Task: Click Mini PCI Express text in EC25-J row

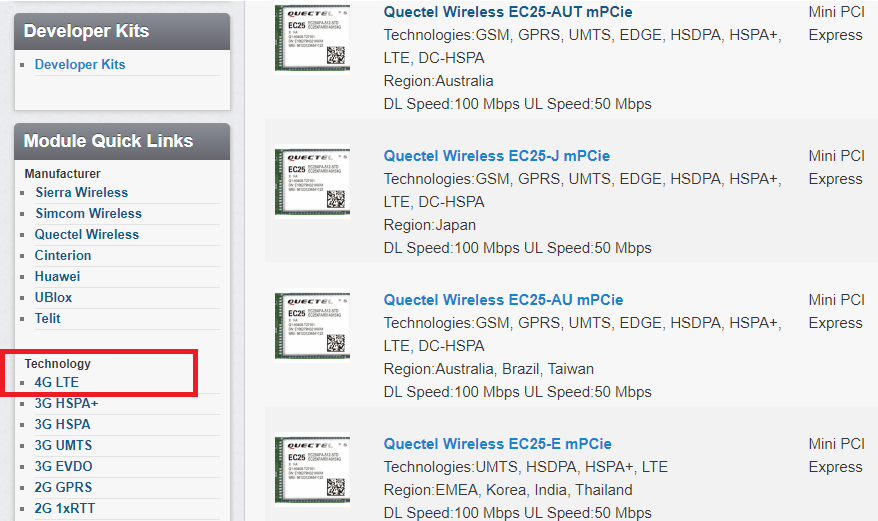Action: (836, 168)
